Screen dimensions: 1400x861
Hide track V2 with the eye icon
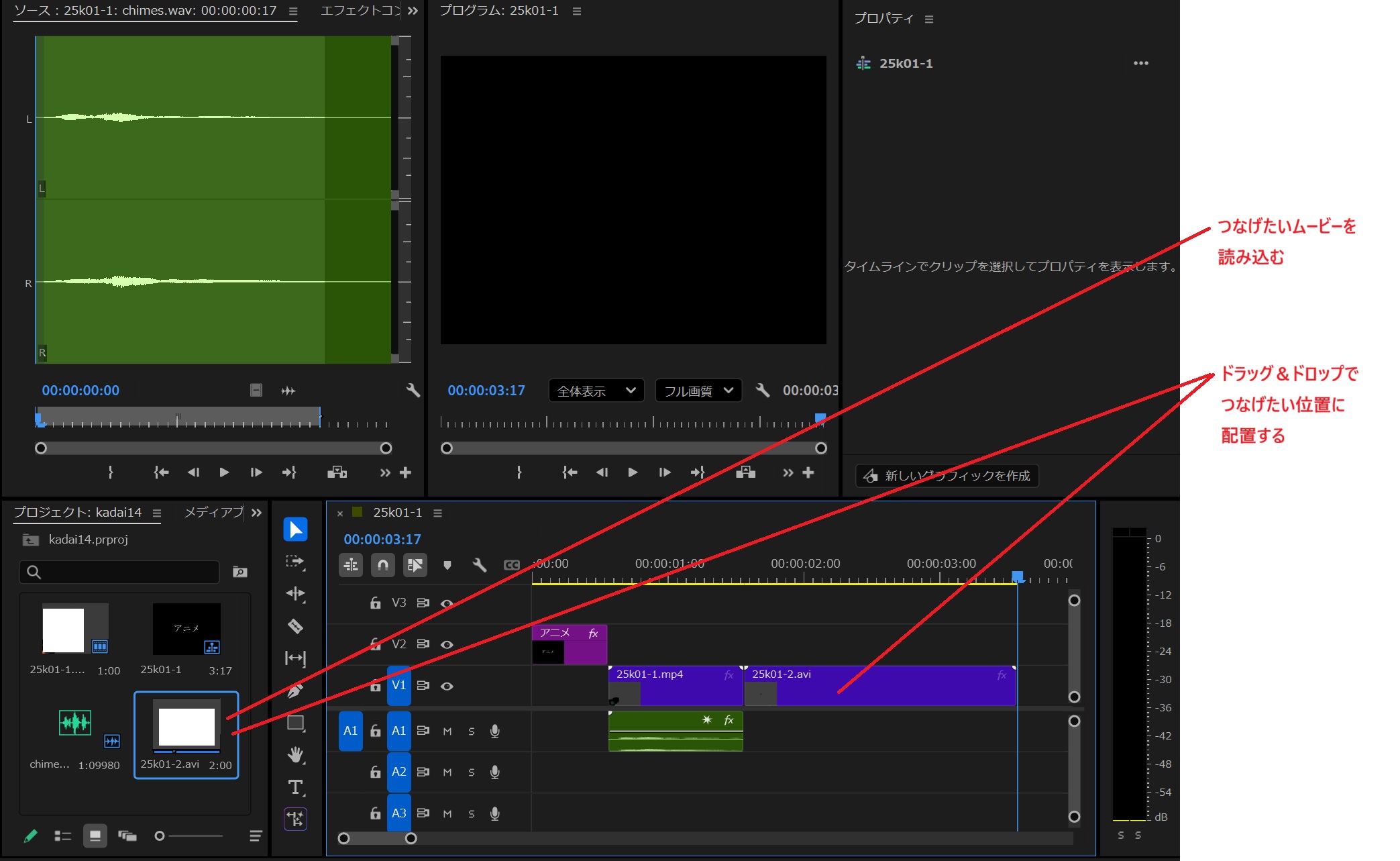coord(447,644)
